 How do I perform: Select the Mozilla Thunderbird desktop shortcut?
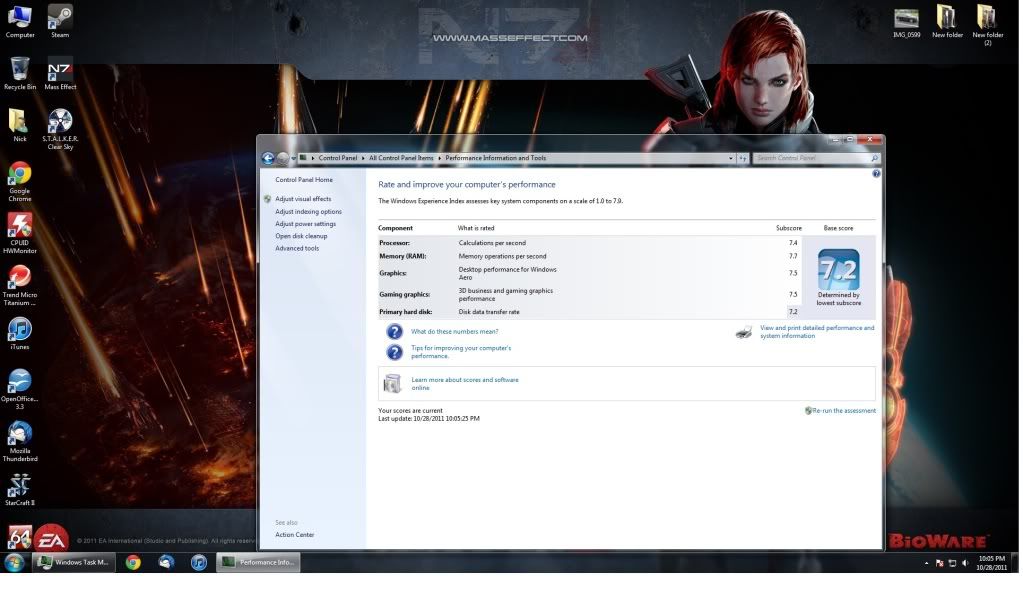point(20,441)
